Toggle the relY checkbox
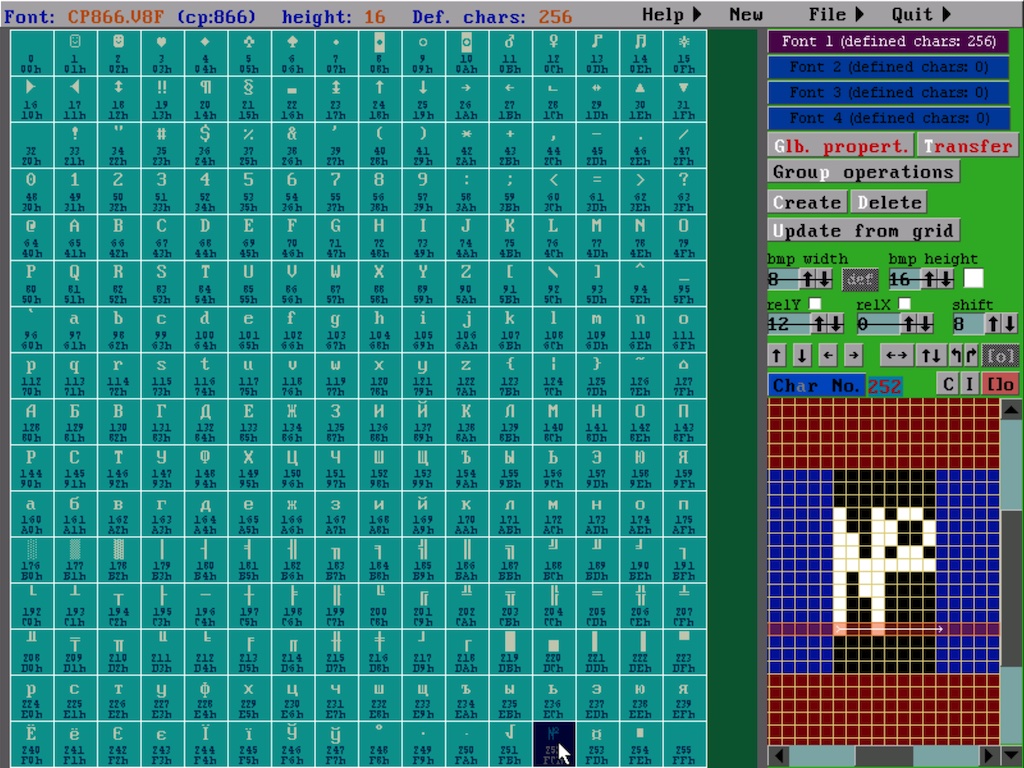 tap(815, 304)
